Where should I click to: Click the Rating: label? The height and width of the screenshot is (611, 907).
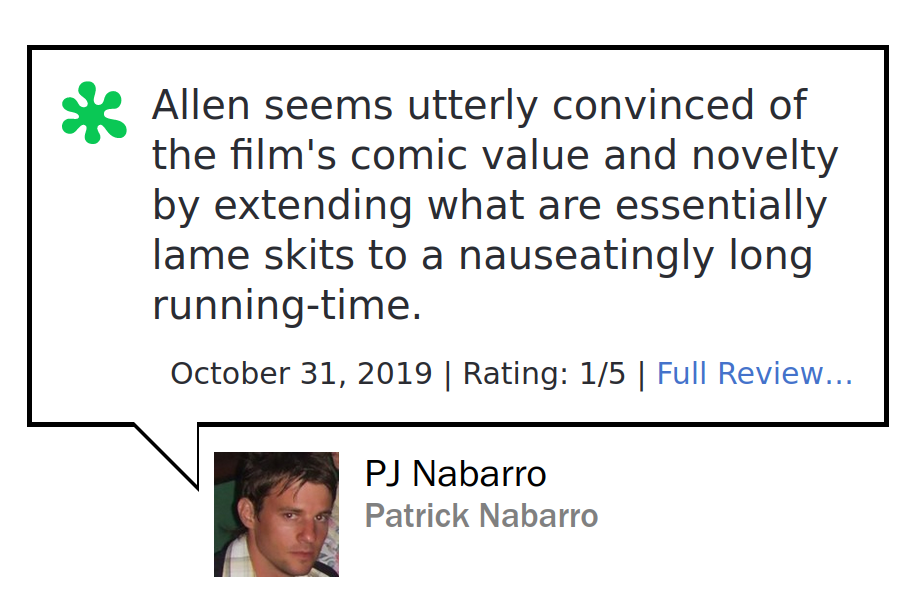[515, 373]
